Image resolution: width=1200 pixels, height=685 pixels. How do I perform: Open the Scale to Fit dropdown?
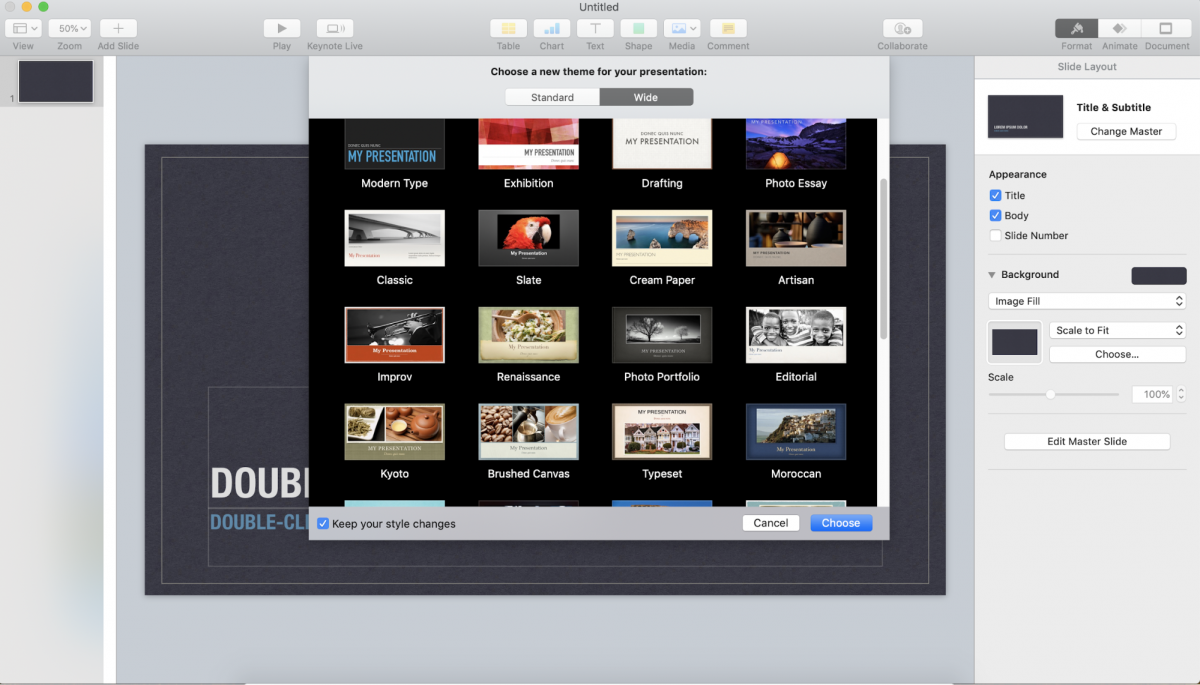tap(1117, 330)
